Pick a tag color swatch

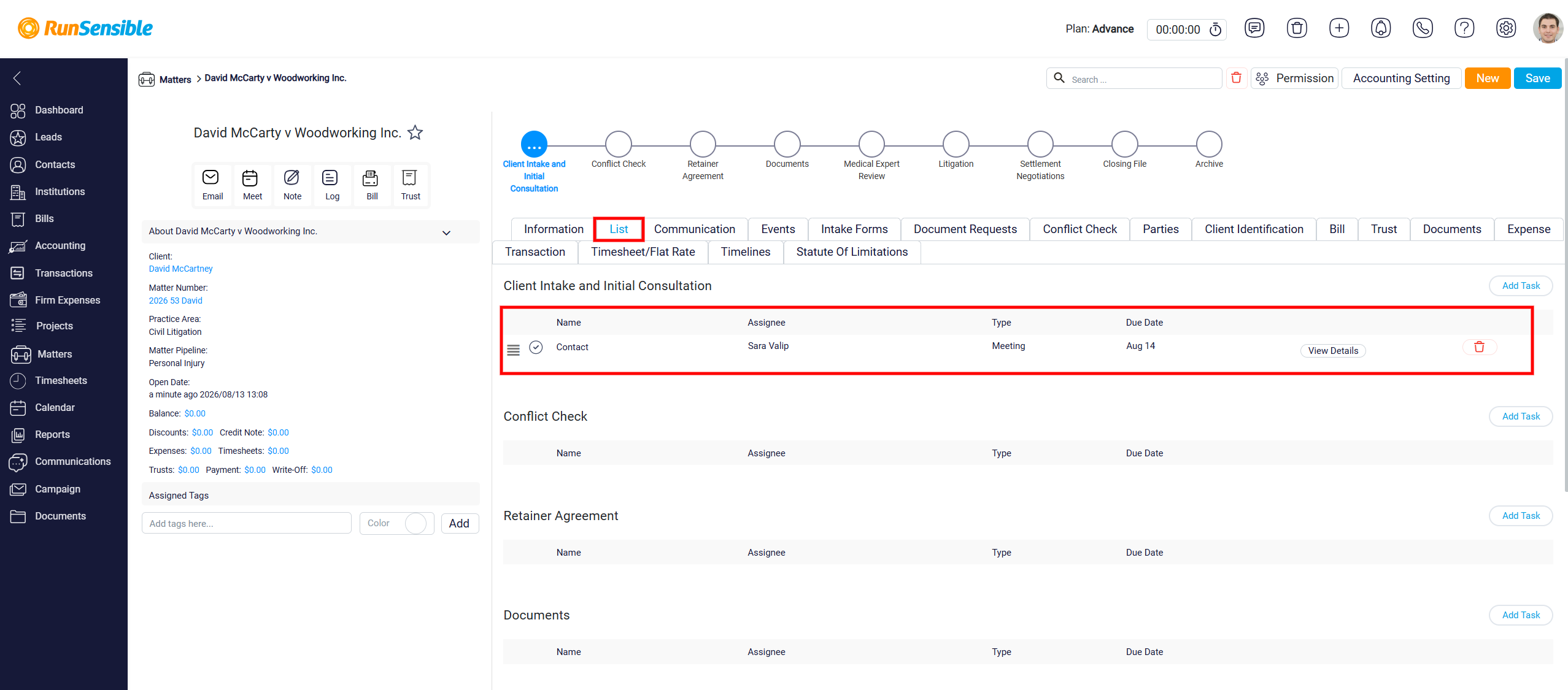[415, 524]
